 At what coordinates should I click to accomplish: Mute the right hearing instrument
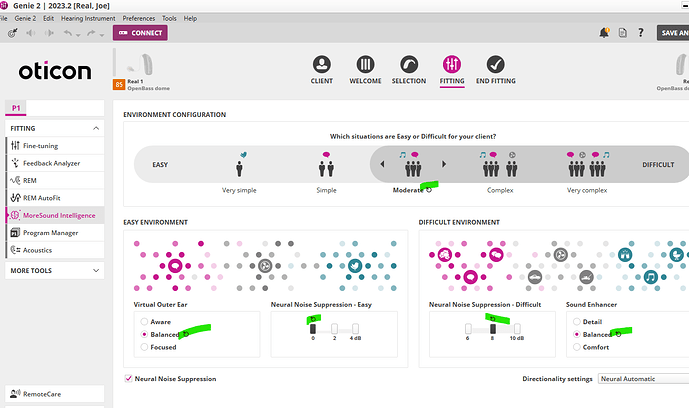pos(49,33)
